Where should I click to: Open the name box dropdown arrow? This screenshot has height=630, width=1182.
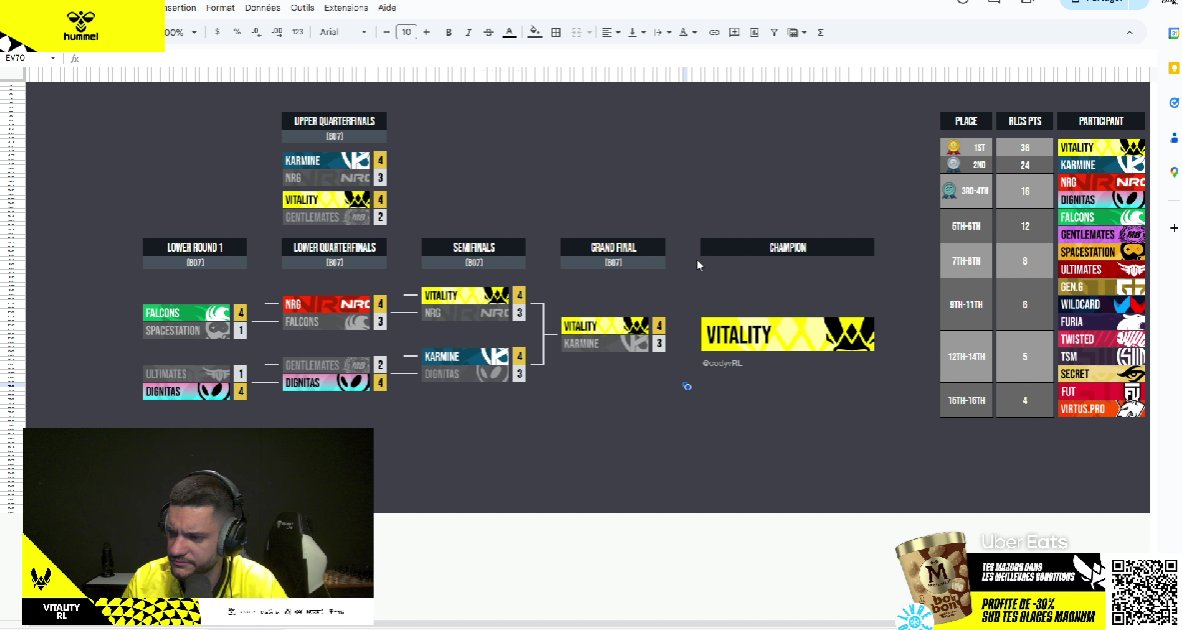[x=53, y=58]
